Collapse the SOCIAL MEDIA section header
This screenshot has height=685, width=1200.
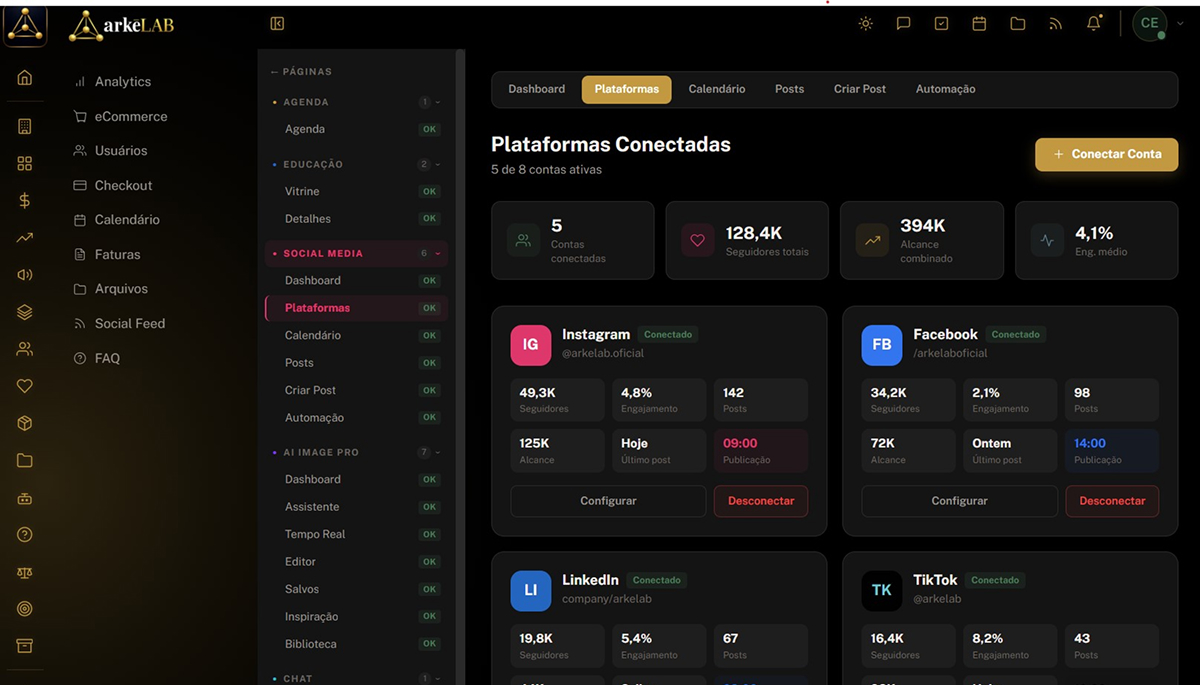point(355,254)
